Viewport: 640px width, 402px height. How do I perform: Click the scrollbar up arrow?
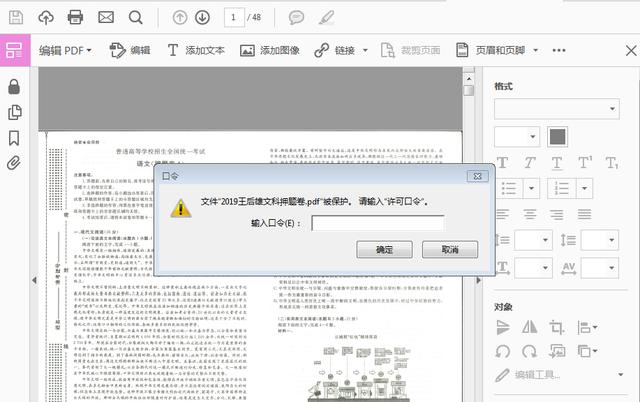point(469,79)
